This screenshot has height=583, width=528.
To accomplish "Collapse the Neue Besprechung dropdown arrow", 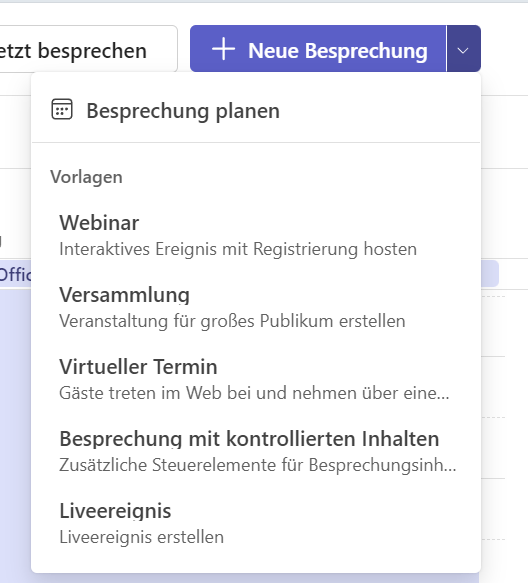I will (x=464, y=49).
